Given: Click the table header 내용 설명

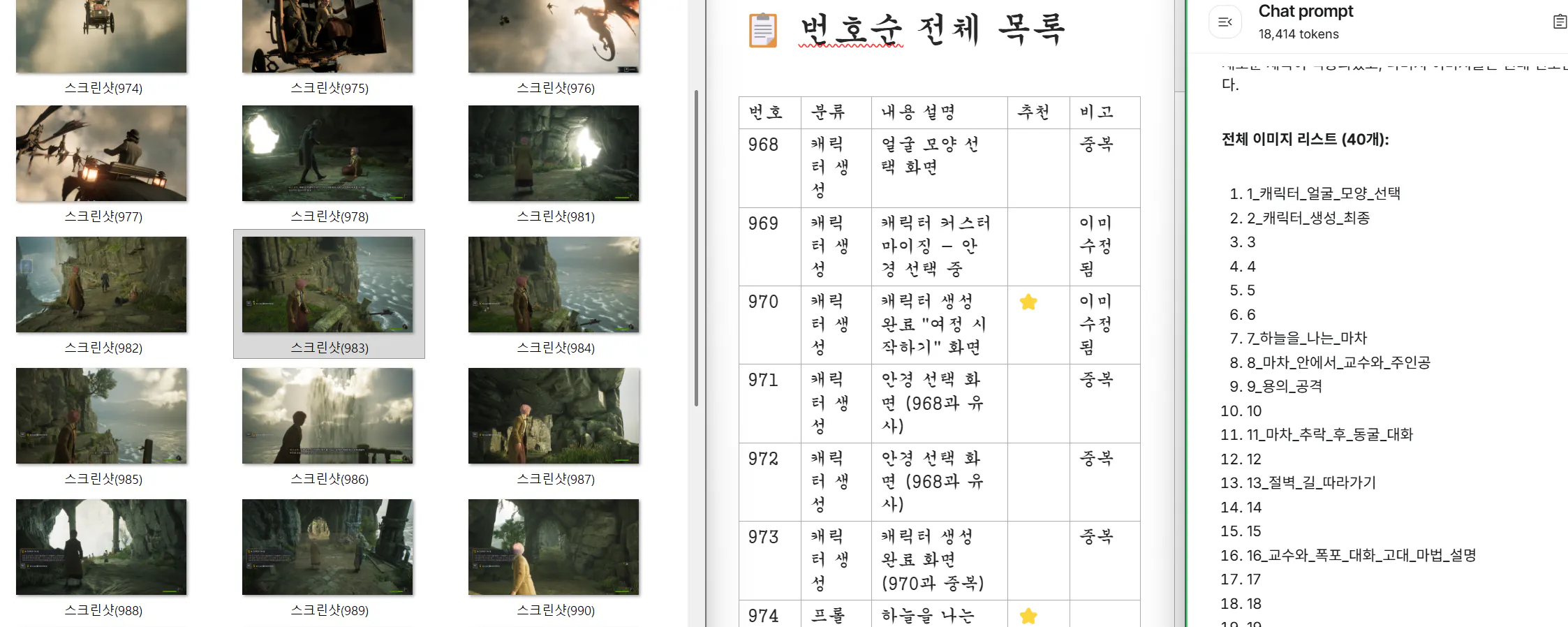Looking at the screenshot, I should (917, 112).
